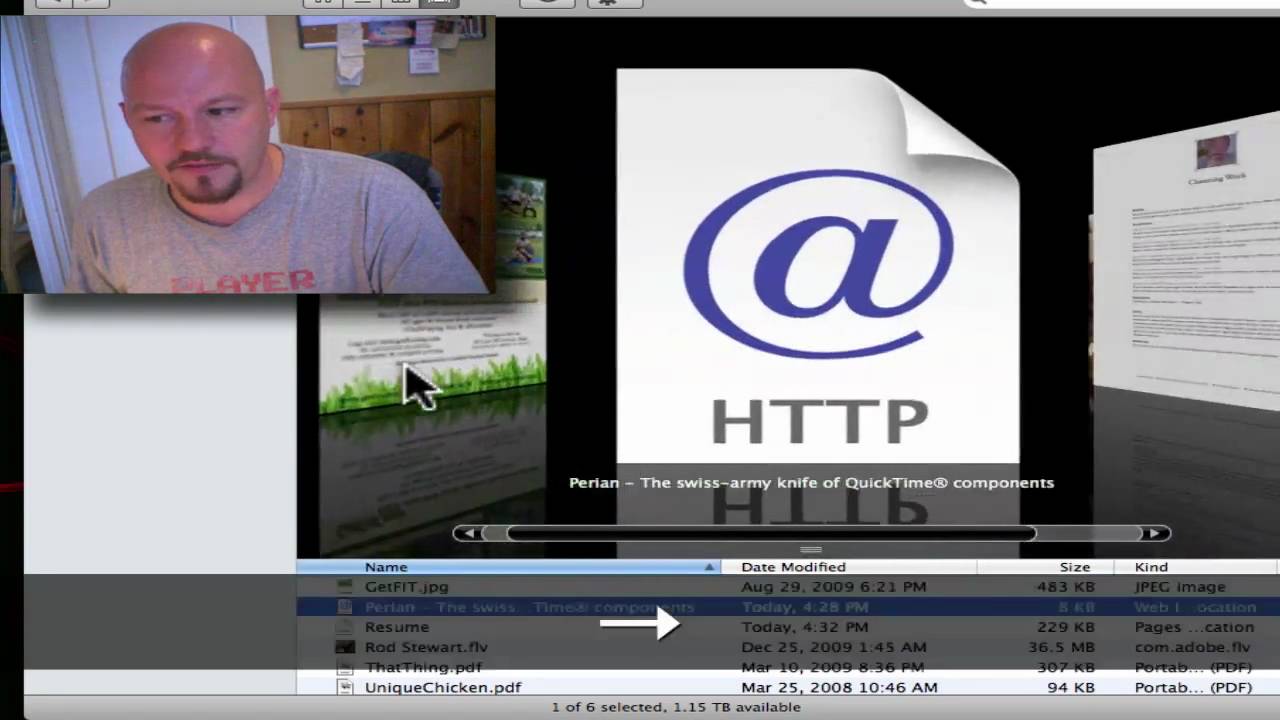This screenshot has width=1280, height=720.
Task: Select the file named UniqueChicken.pdf
Action: pos(443,687)
